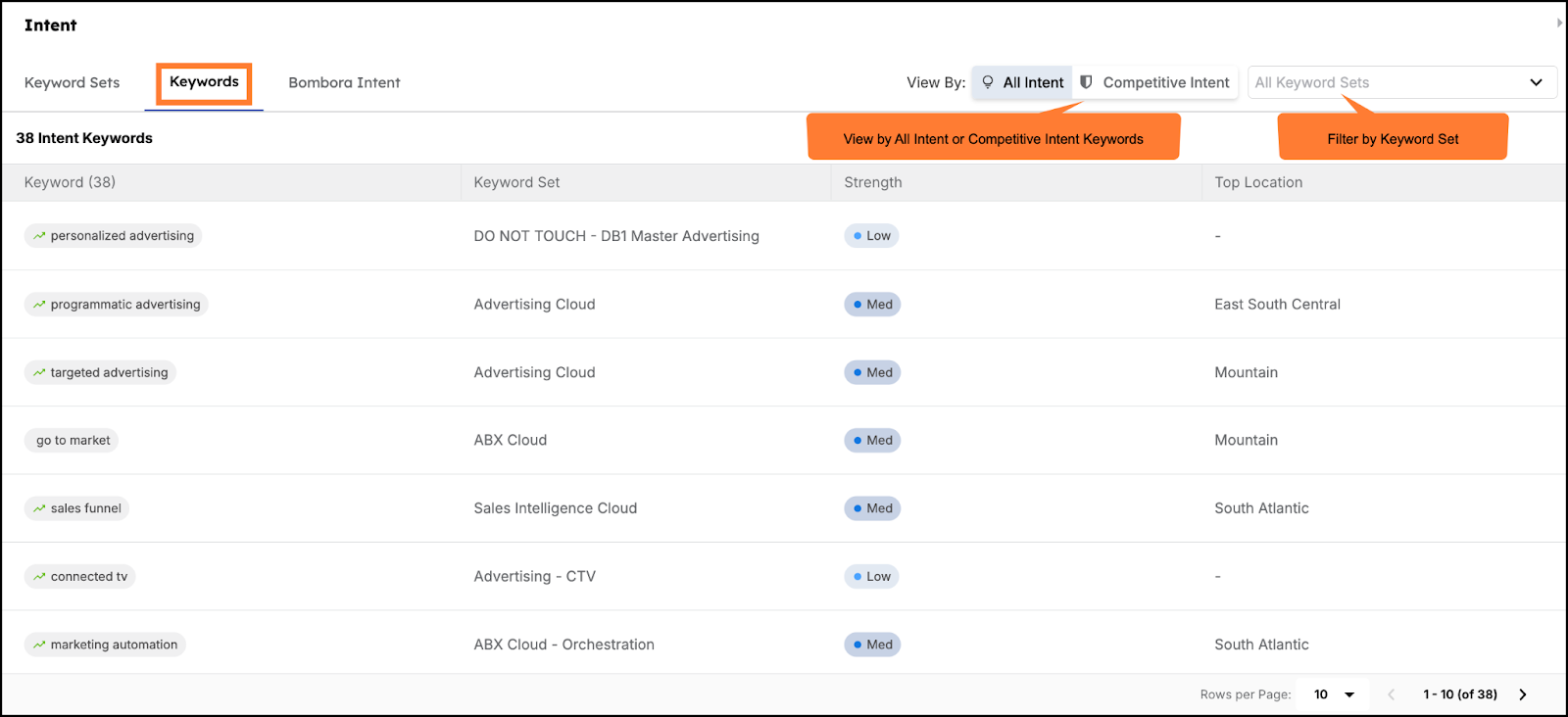1568x717 pixels.
Task: Collapse the Intent panel using corner arrow
Action: 1559,23
